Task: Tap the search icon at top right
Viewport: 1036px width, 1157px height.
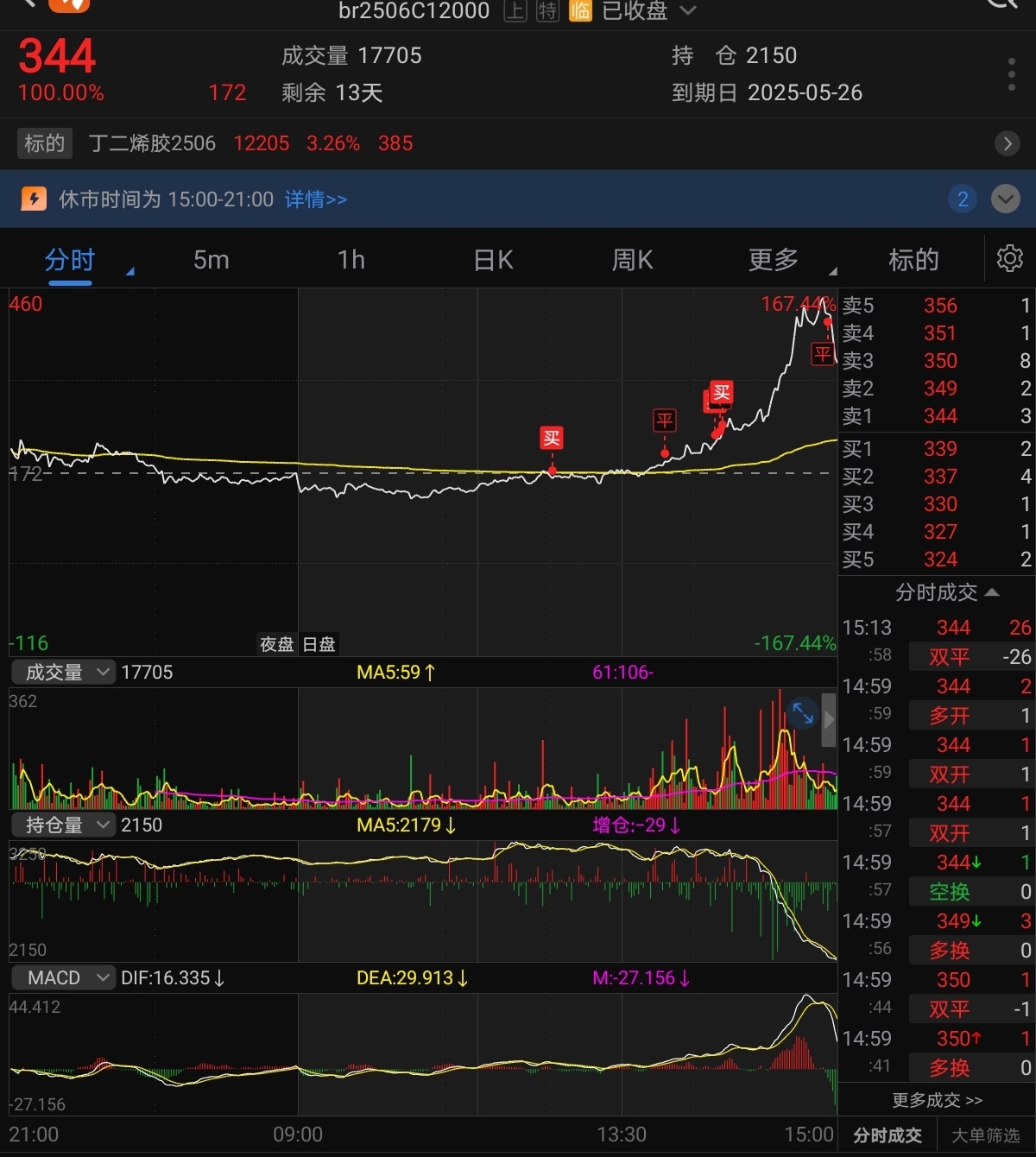Action: pos(1001,4)
